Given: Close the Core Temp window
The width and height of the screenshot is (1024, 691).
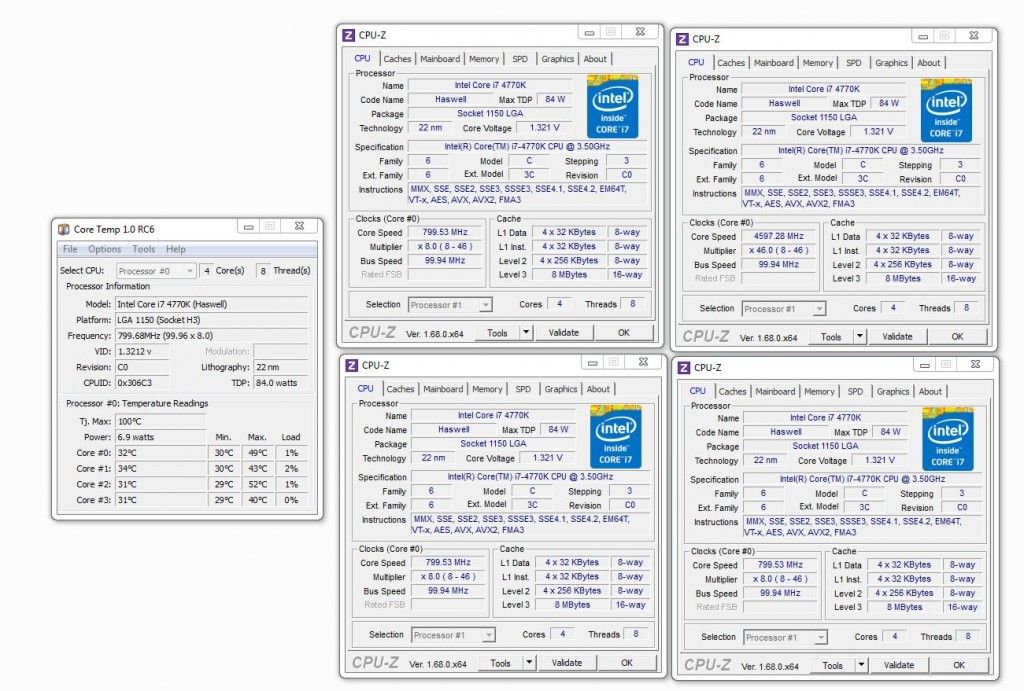Looking at the screenshot, I should coord(299,226).
